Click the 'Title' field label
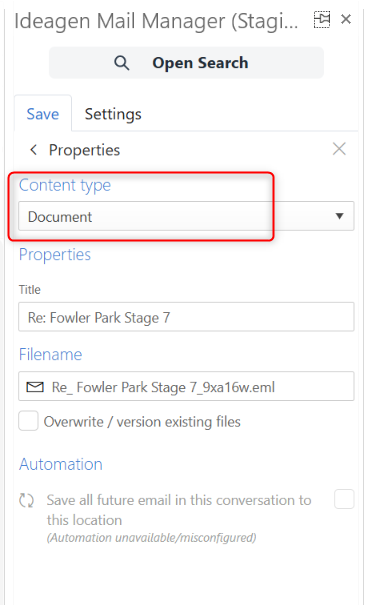366x605 pixels. coord(30,289)
